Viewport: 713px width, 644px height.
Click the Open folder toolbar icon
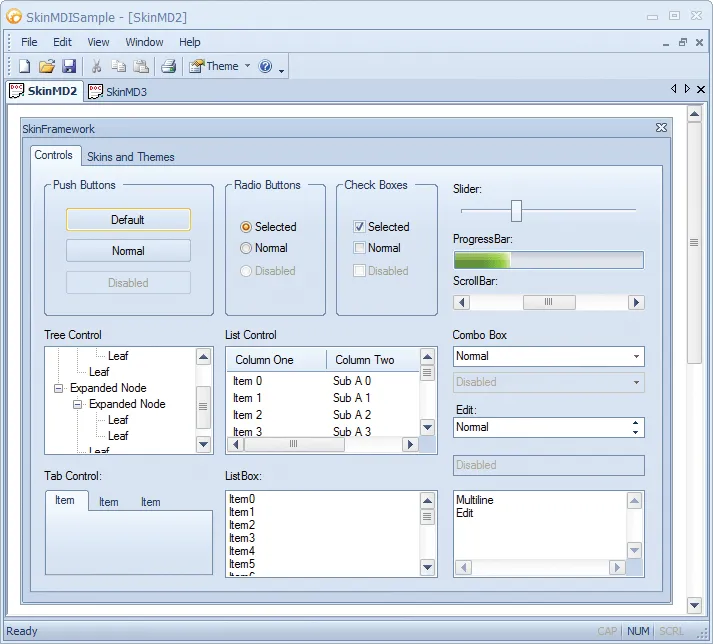[46, 66]
